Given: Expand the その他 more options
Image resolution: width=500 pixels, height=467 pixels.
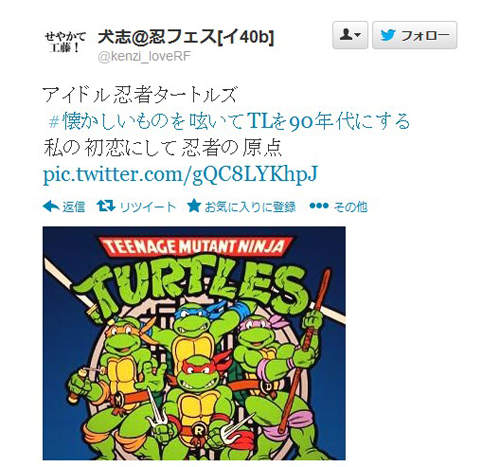Looking at the screenshot, I should (351, 207).
